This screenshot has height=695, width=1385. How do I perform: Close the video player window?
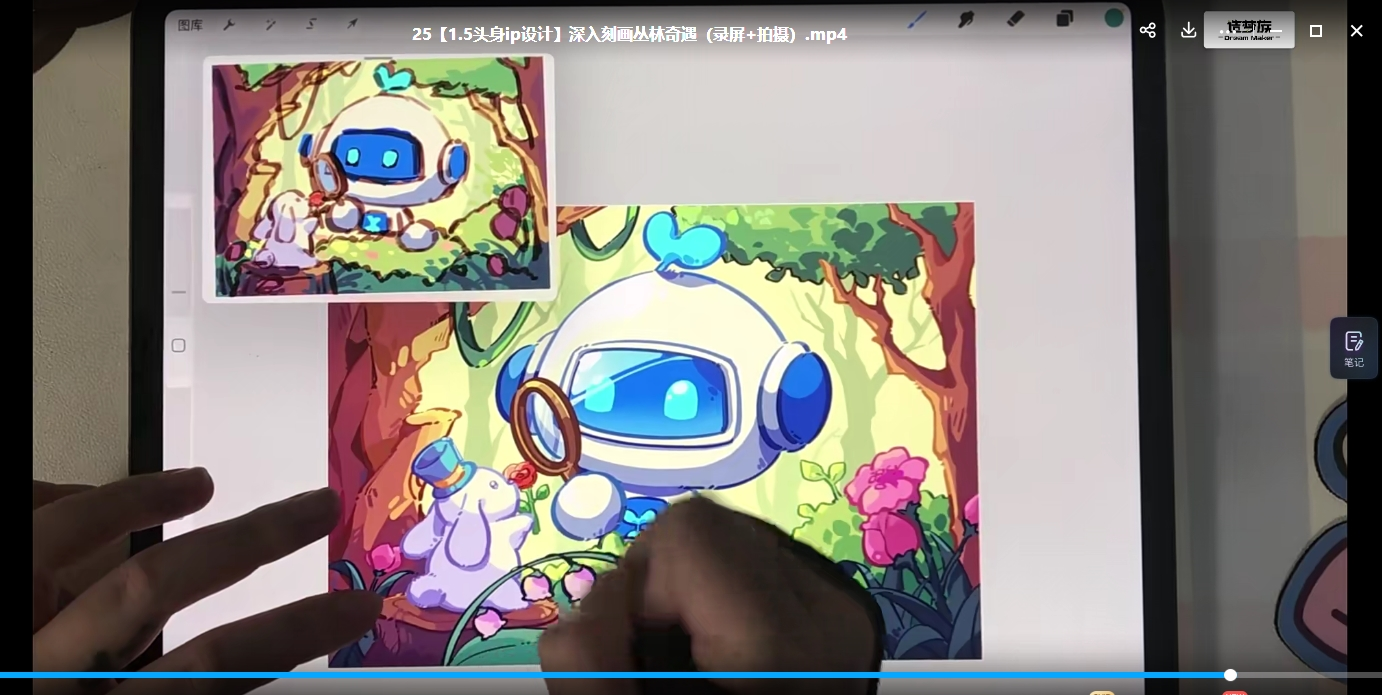1356,31
